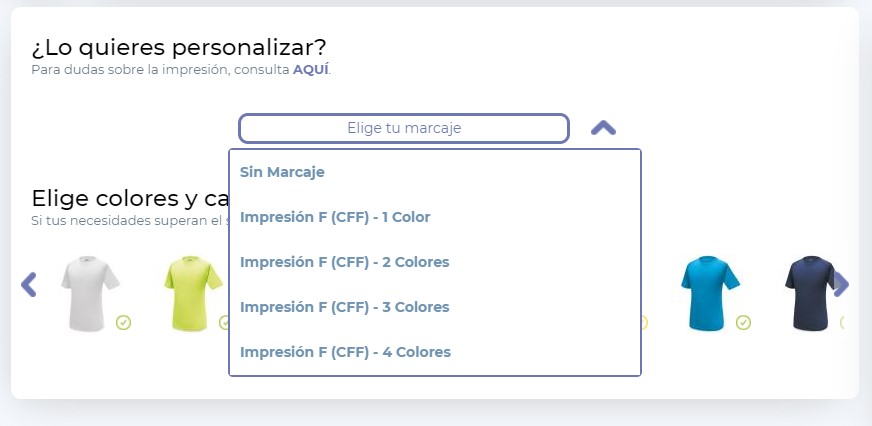
Task: Show next colors with right arrow
Action: click(841, 284)
